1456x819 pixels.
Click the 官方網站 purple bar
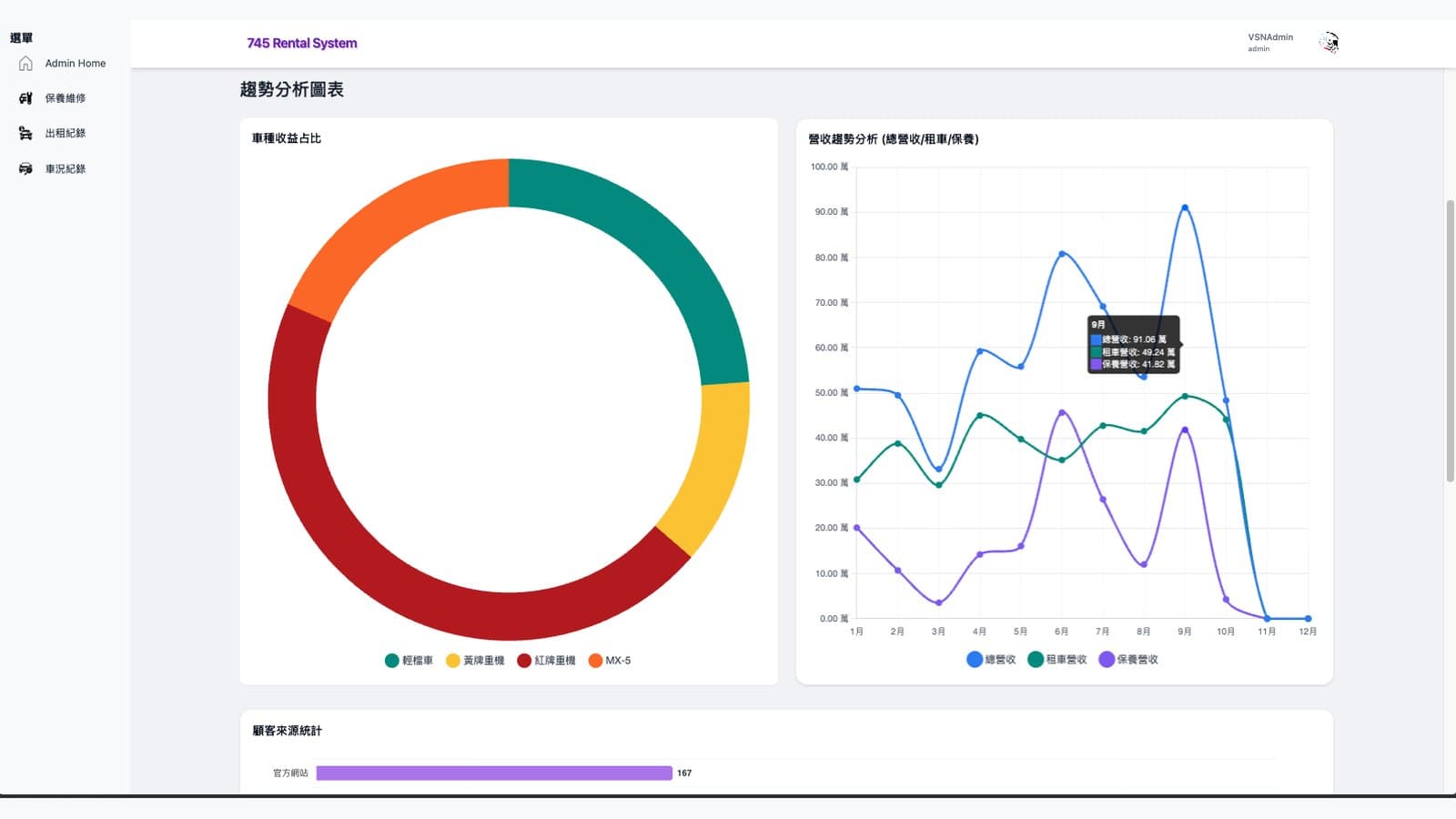pyautogui.click(x=494, y=773)
